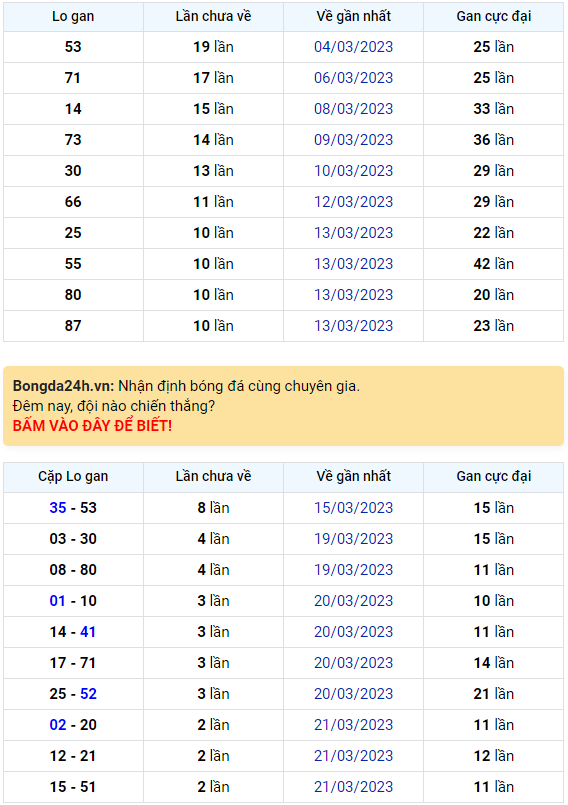Viewport: 568px width, 805px height.
Task: Open the 08/03/2023 date link
Action: pyautogui.click(x=353, y=109)
